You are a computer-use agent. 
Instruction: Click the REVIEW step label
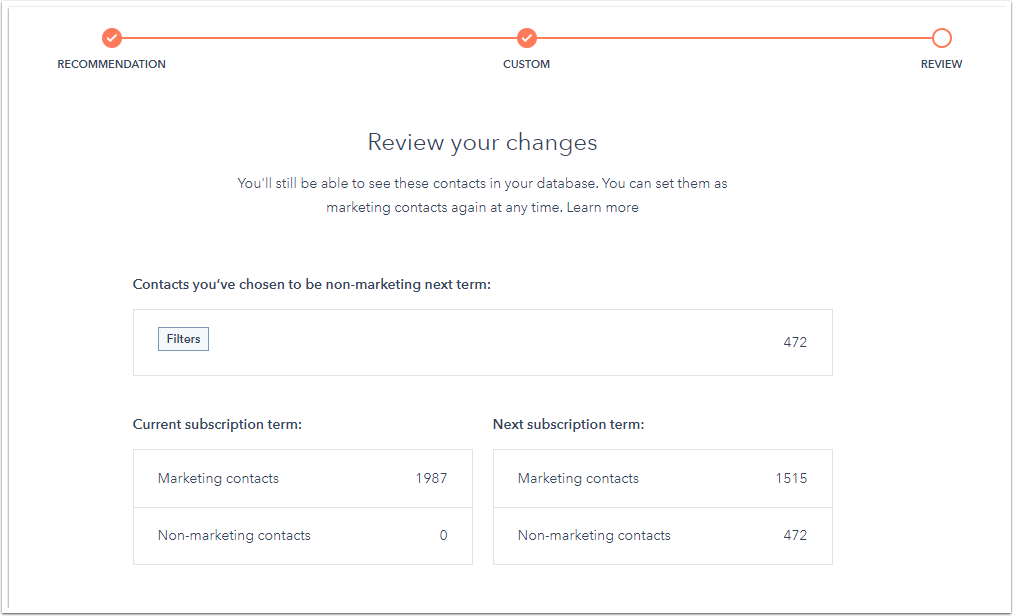pos(941,64)
